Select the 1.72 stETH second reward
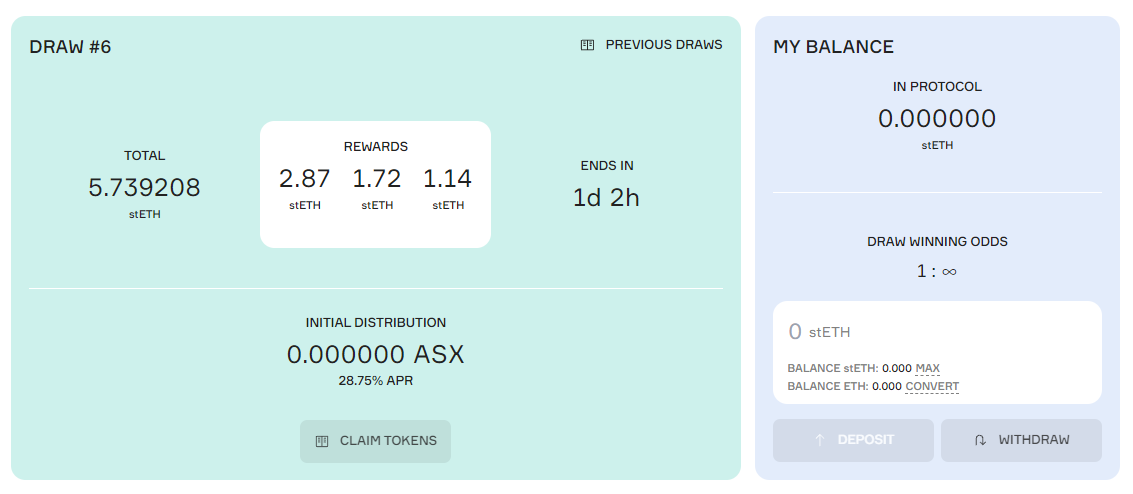 coord(377,188)
